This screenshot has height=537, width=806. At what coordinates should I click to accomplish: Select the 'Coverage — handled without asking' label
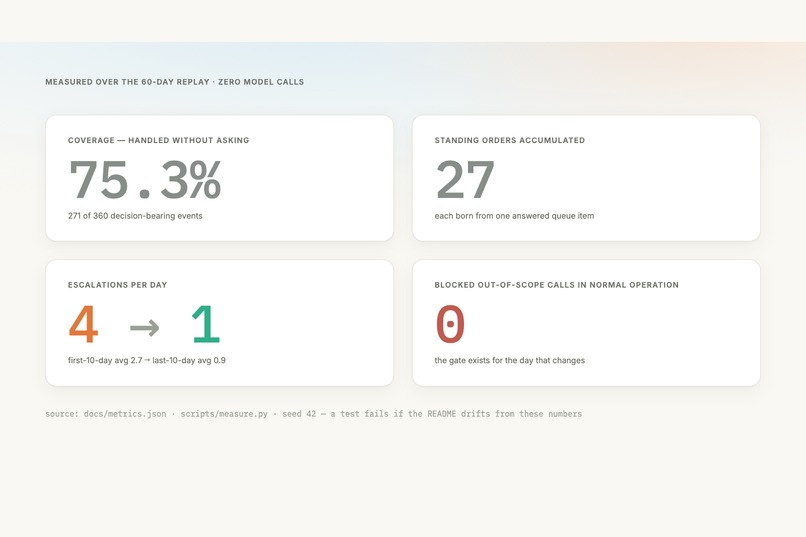[158, 140]
